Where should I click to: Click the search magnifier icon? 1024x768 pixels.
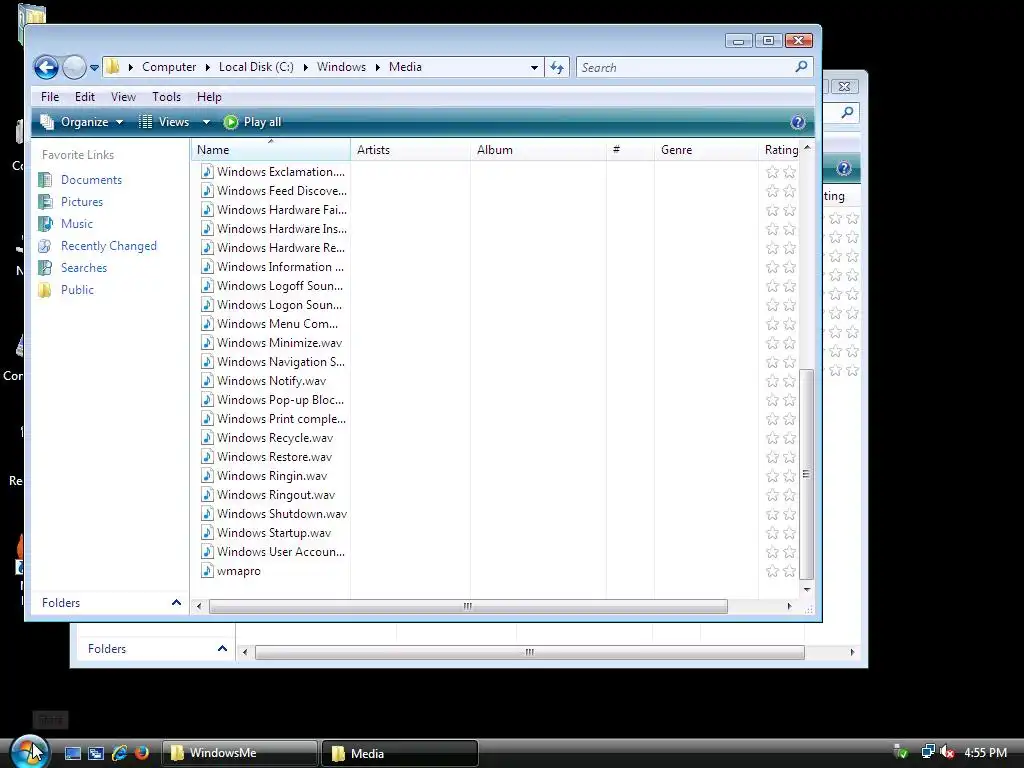point(801,67)
